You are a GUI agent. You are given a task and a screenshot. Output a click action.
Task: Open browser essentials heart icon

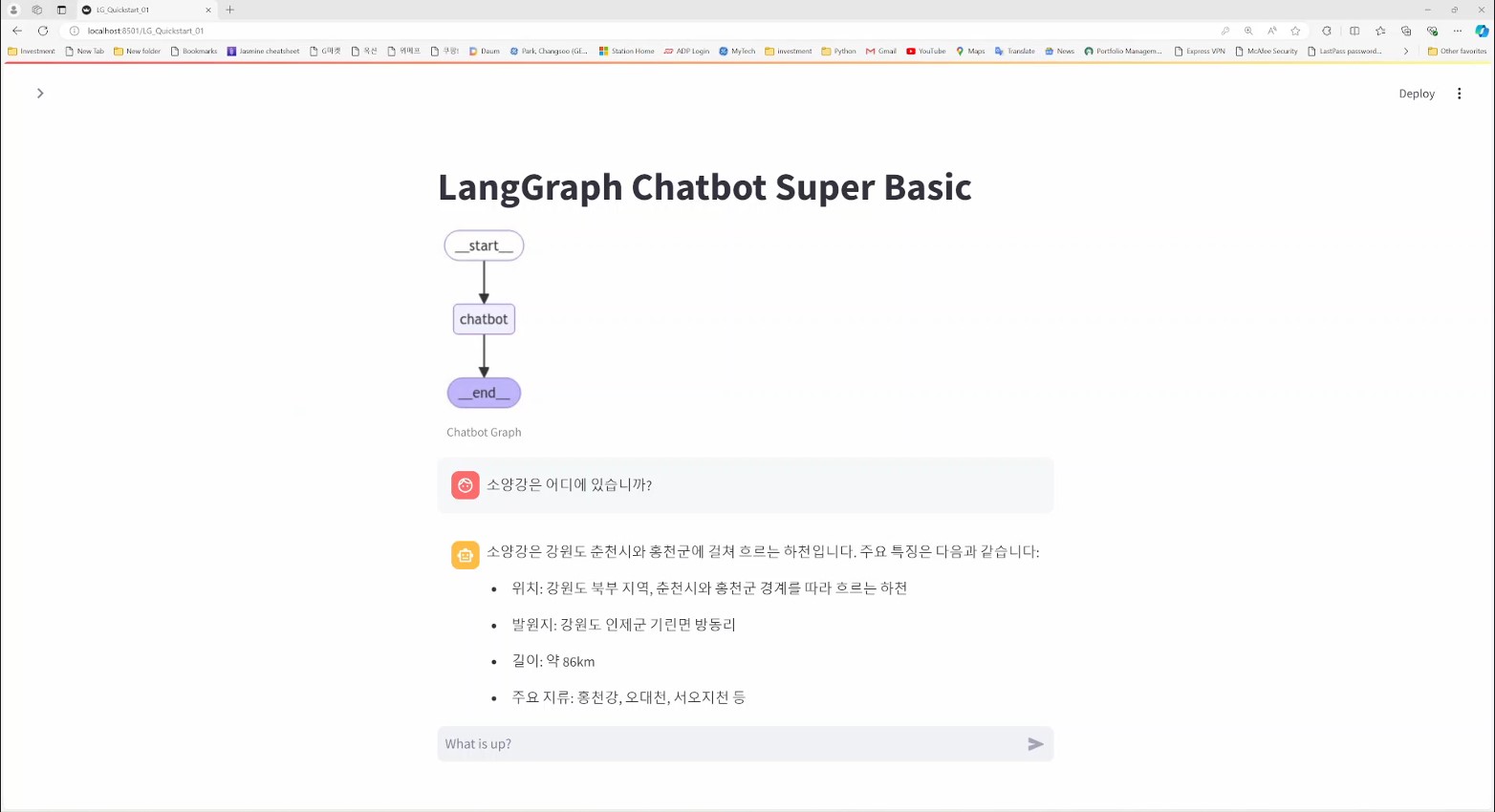click(x=1432, y=31)
